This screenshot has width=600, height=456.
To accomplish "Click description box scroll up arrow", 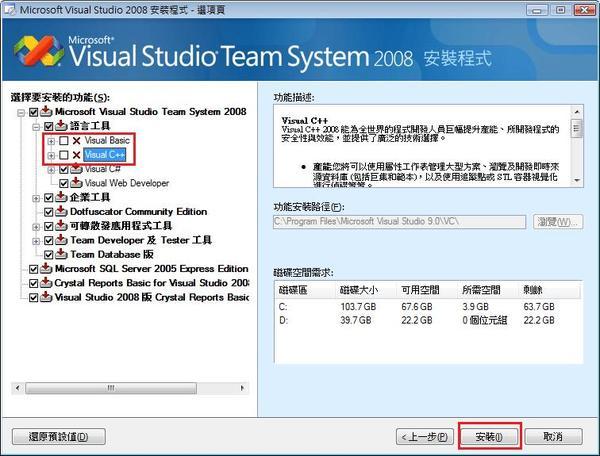I will tap(577, 112).
